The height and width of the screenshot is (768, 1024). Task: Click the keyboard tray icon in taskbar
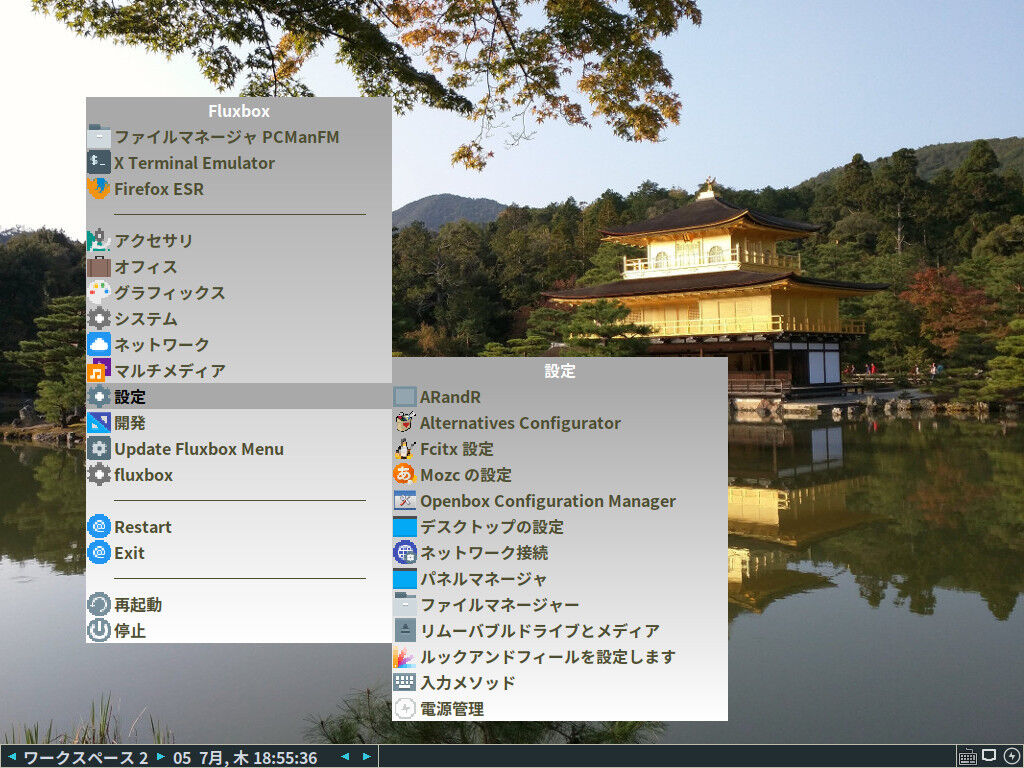[968, 757]
